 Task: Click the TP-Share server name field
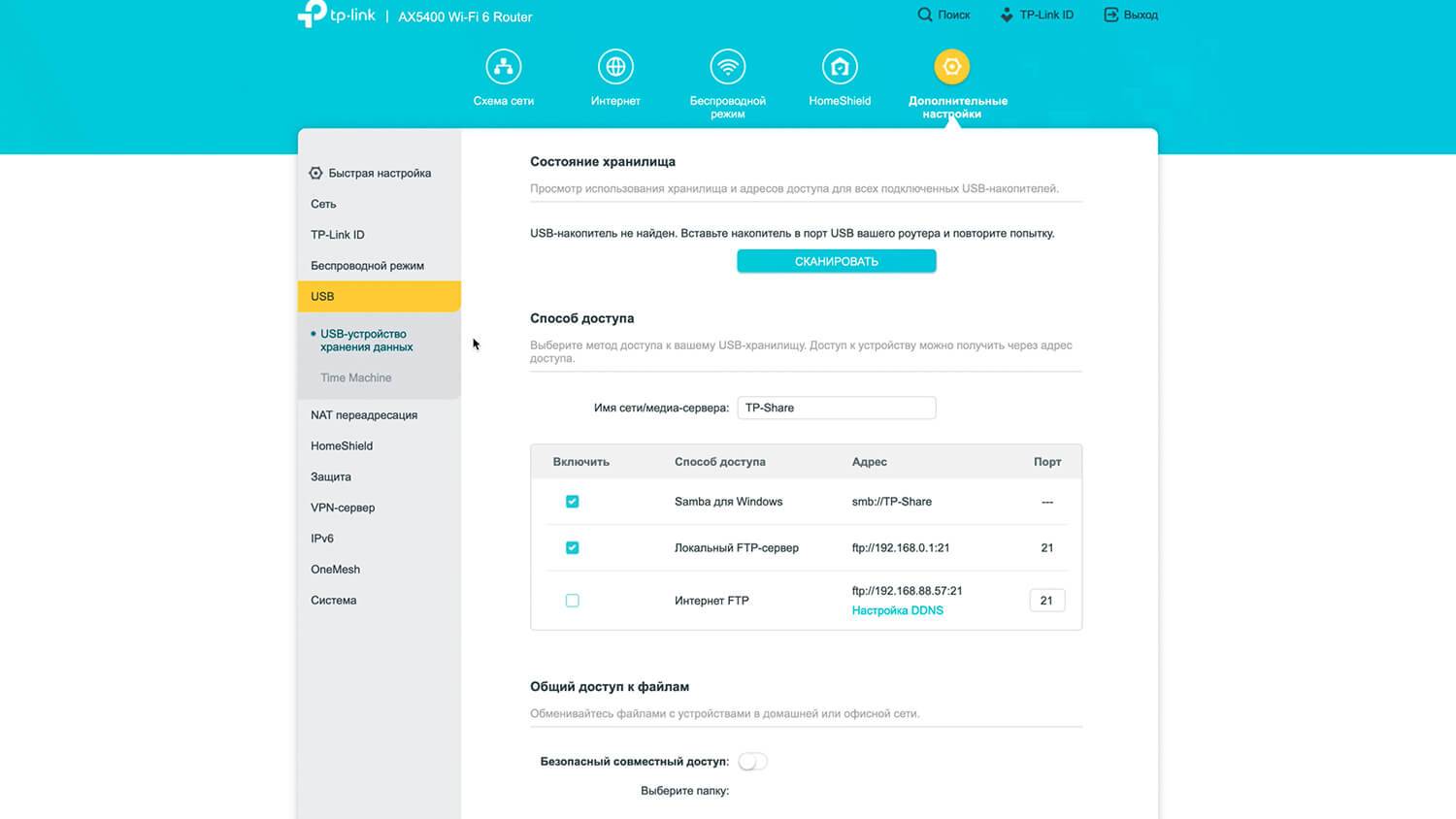pos(836,408)
